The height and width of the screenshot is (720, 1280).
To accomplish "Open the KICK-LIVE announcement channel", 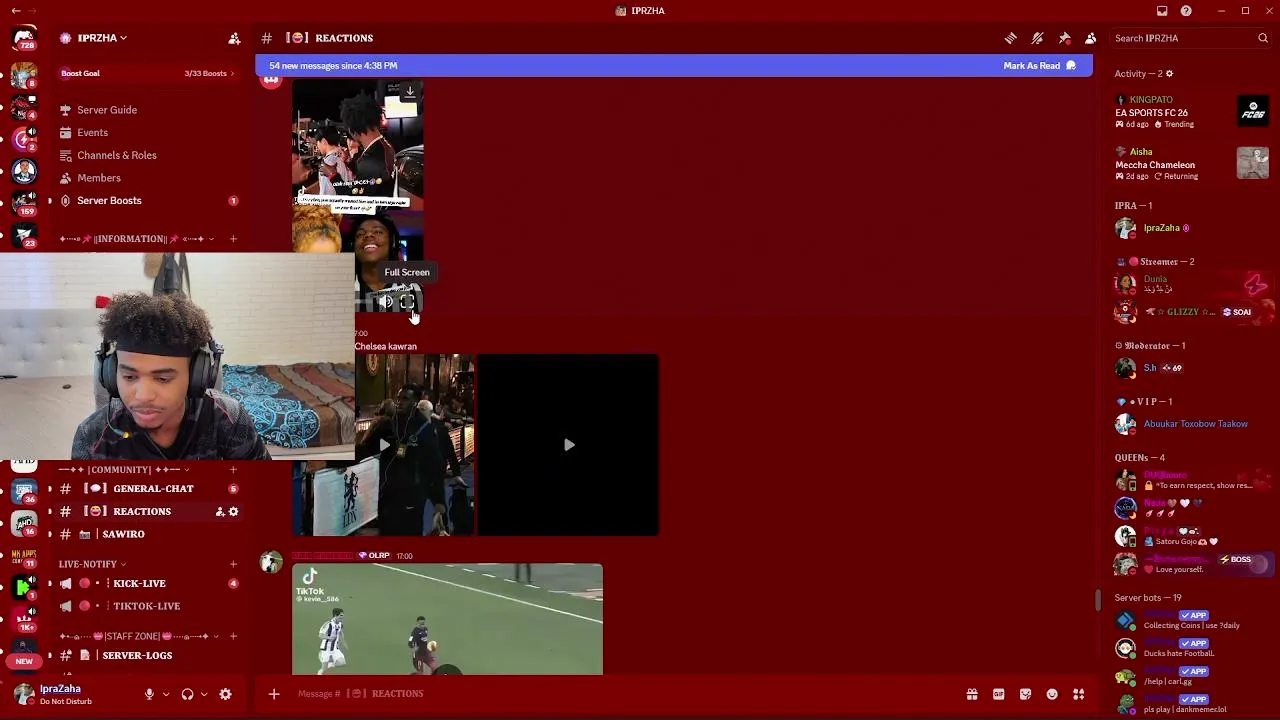I will pos(148,583).
